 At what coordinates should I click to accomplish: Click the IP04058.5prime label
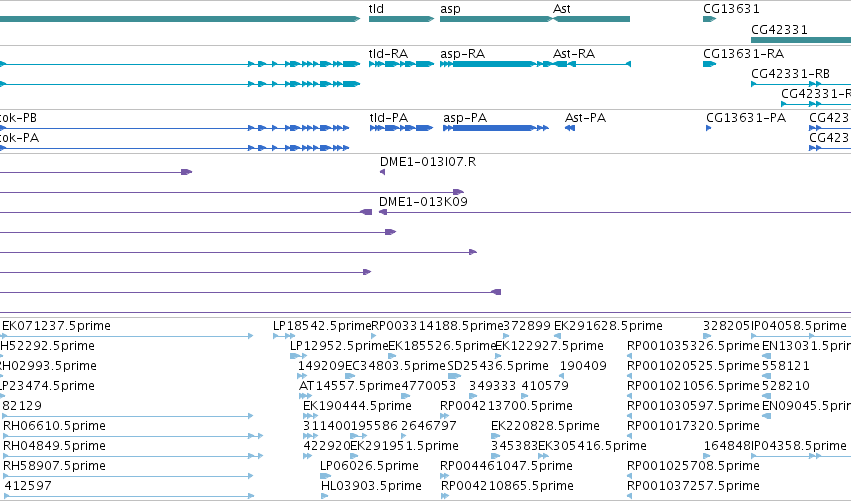798,326
